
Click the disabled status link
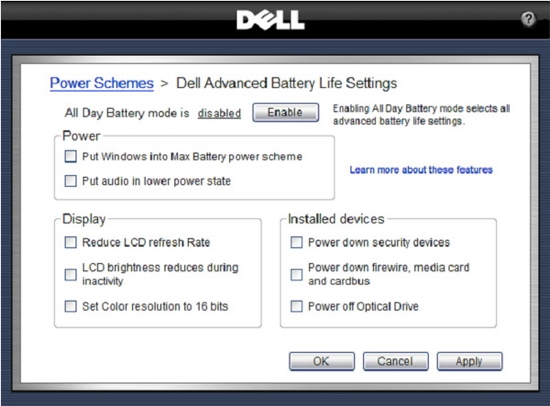pos(219,113)
